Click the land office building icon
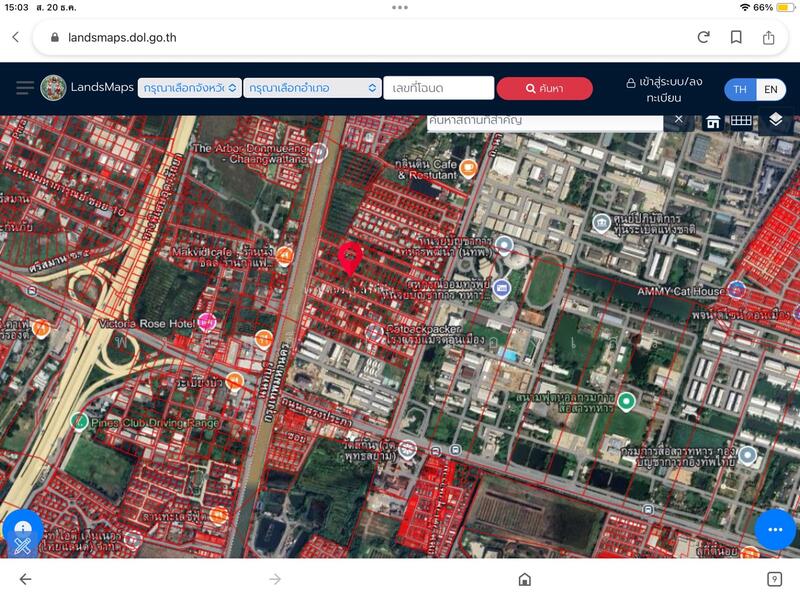The width and height of the screenshot is (800, 600). [713, 122]
